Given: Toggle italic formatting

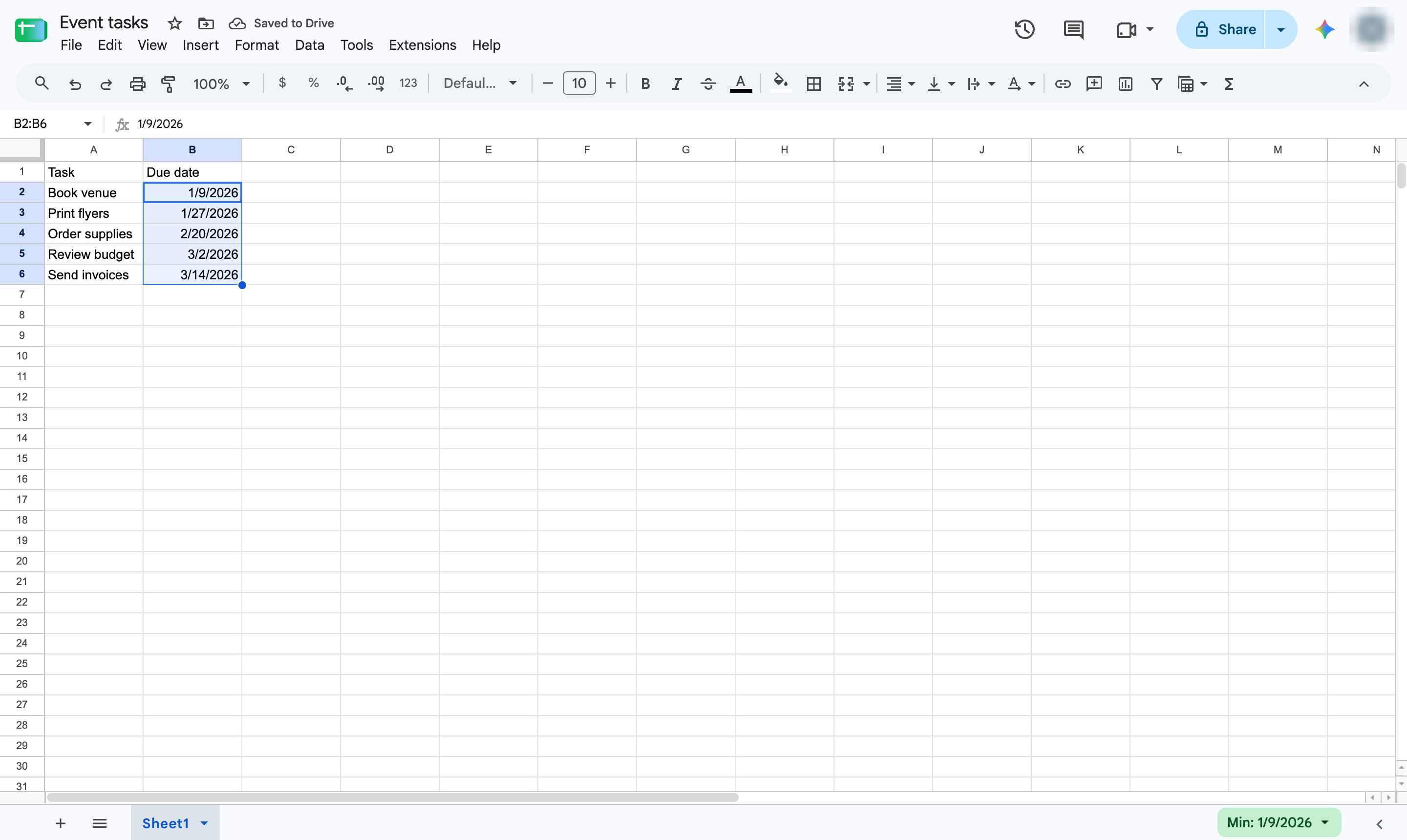Looking at the screenshot, I should [x=677, y=84].
